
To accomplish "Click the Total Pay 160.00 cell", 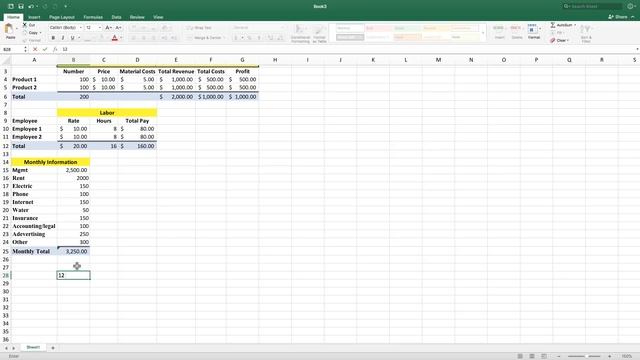I will [x=137, y=146].
